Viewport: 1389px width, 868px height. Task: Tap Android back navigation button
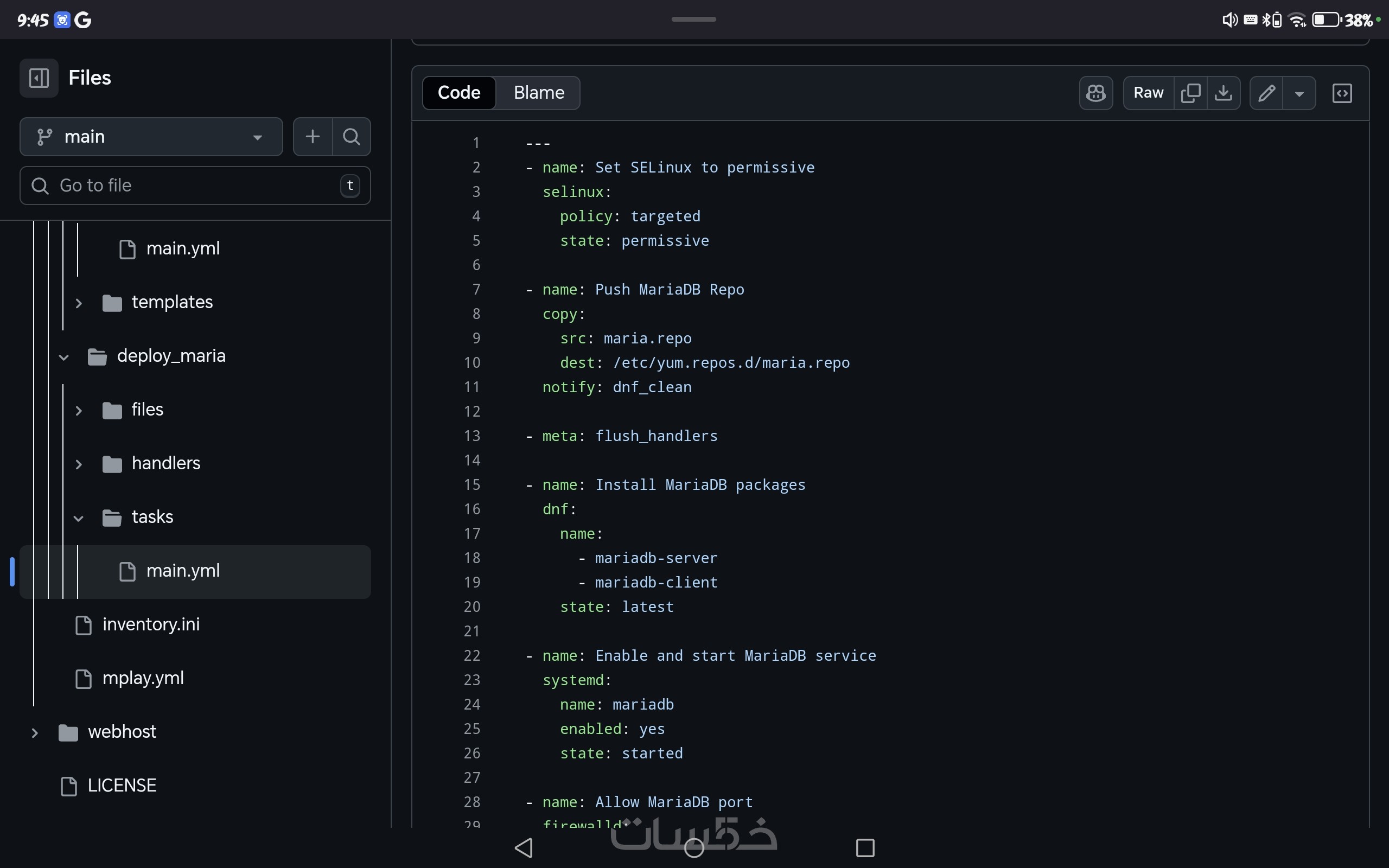524,847
